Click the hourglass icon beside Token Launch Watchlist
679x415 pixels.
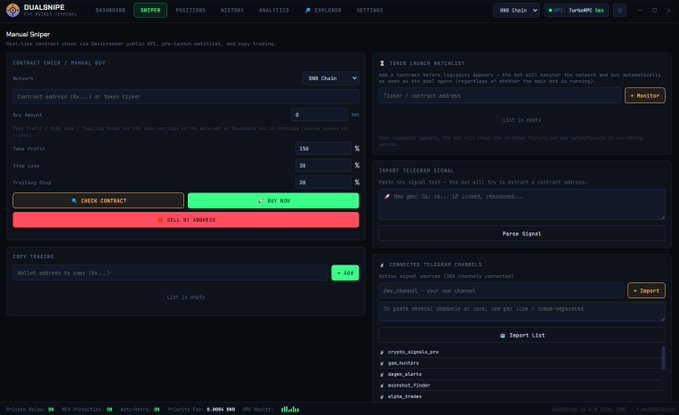pos(382,63)
